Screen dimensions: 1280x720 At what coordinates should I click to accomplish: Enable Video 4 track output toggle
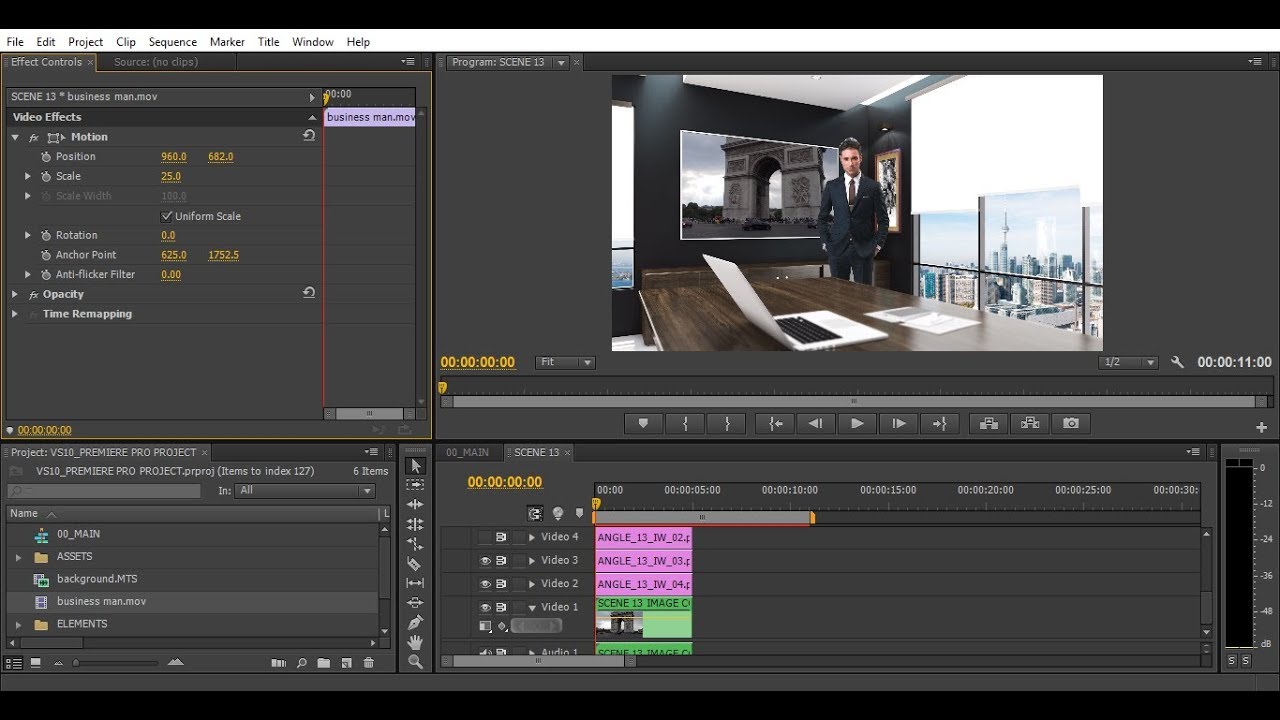point(485,537)
